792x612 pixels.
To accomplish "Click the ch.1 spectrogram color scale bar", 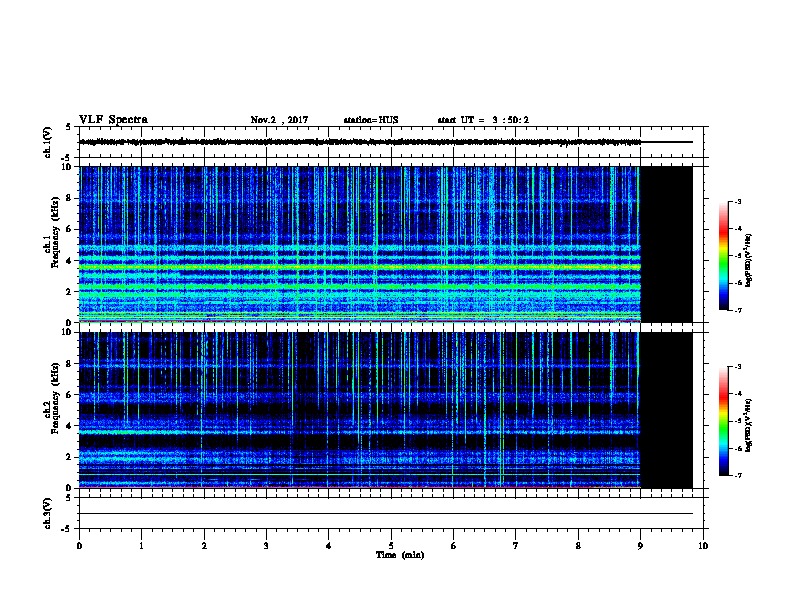I will click(x=724, y=256).
